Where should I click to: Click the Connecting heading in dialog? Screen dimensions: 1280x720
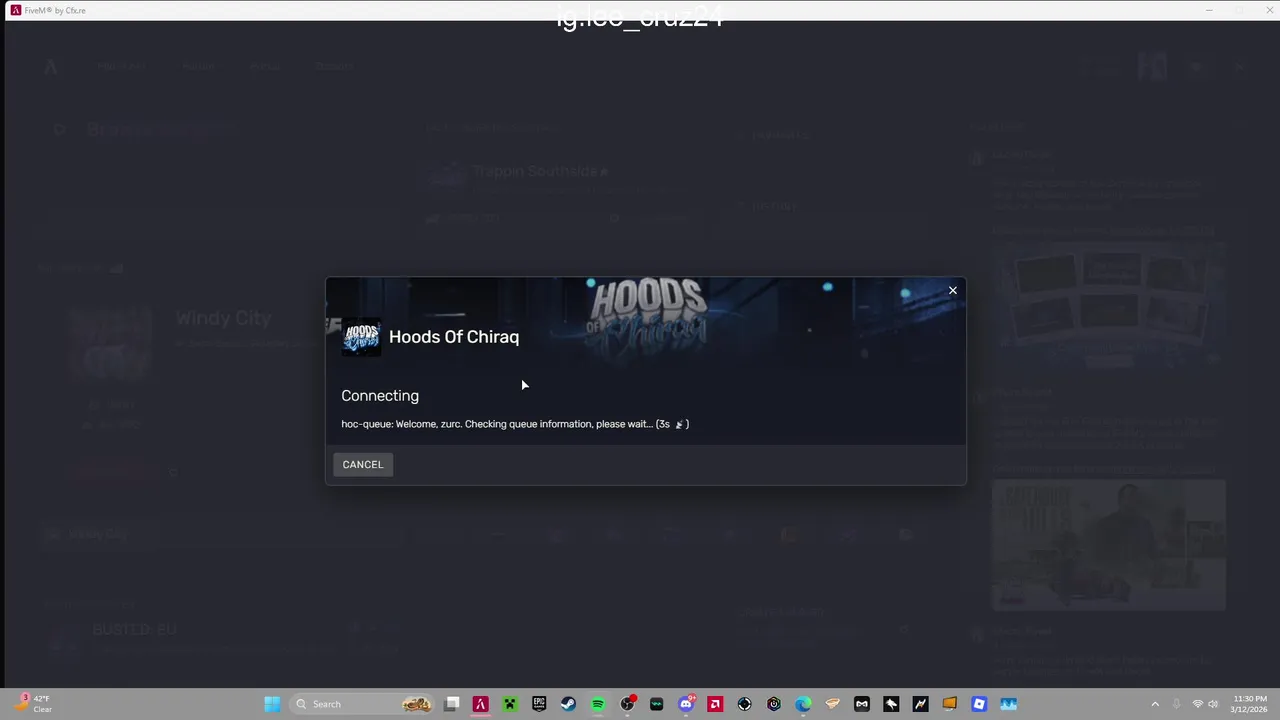pyautogui.click(x=380, y=396)
